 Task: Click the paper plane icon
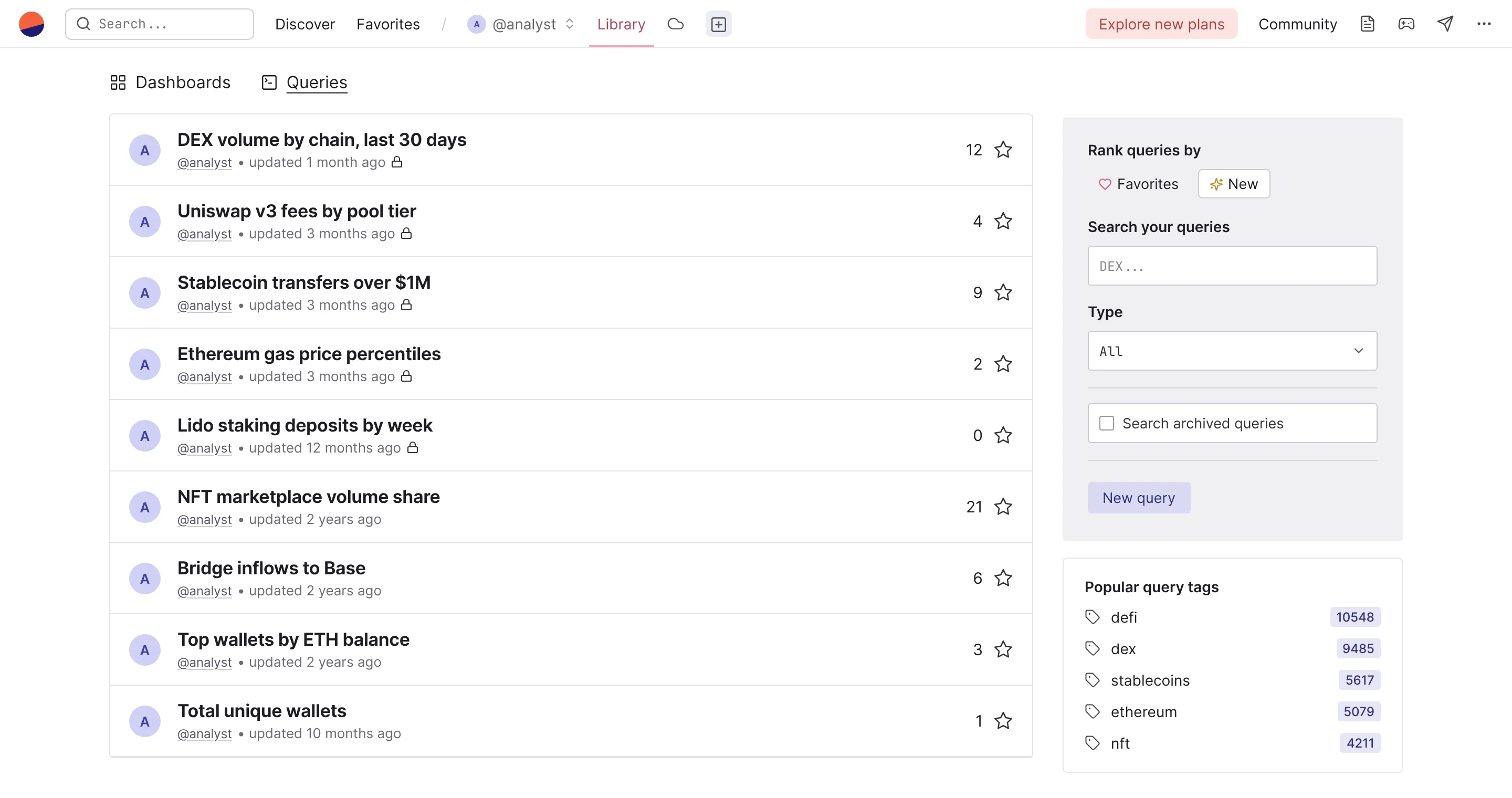tap(1445, 24)
